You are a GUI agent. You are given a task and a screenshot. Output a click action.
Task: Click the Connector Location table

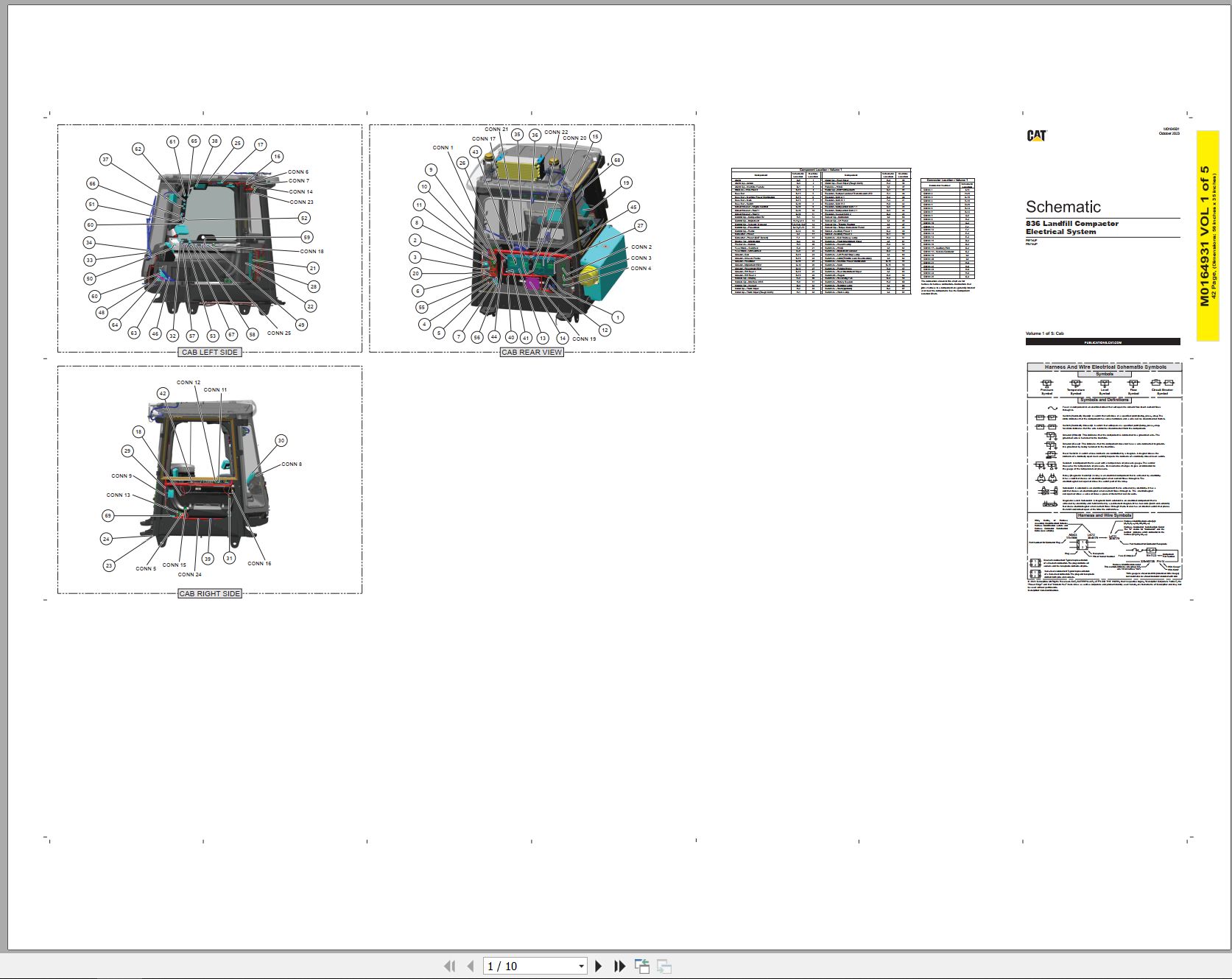point(947,229)
